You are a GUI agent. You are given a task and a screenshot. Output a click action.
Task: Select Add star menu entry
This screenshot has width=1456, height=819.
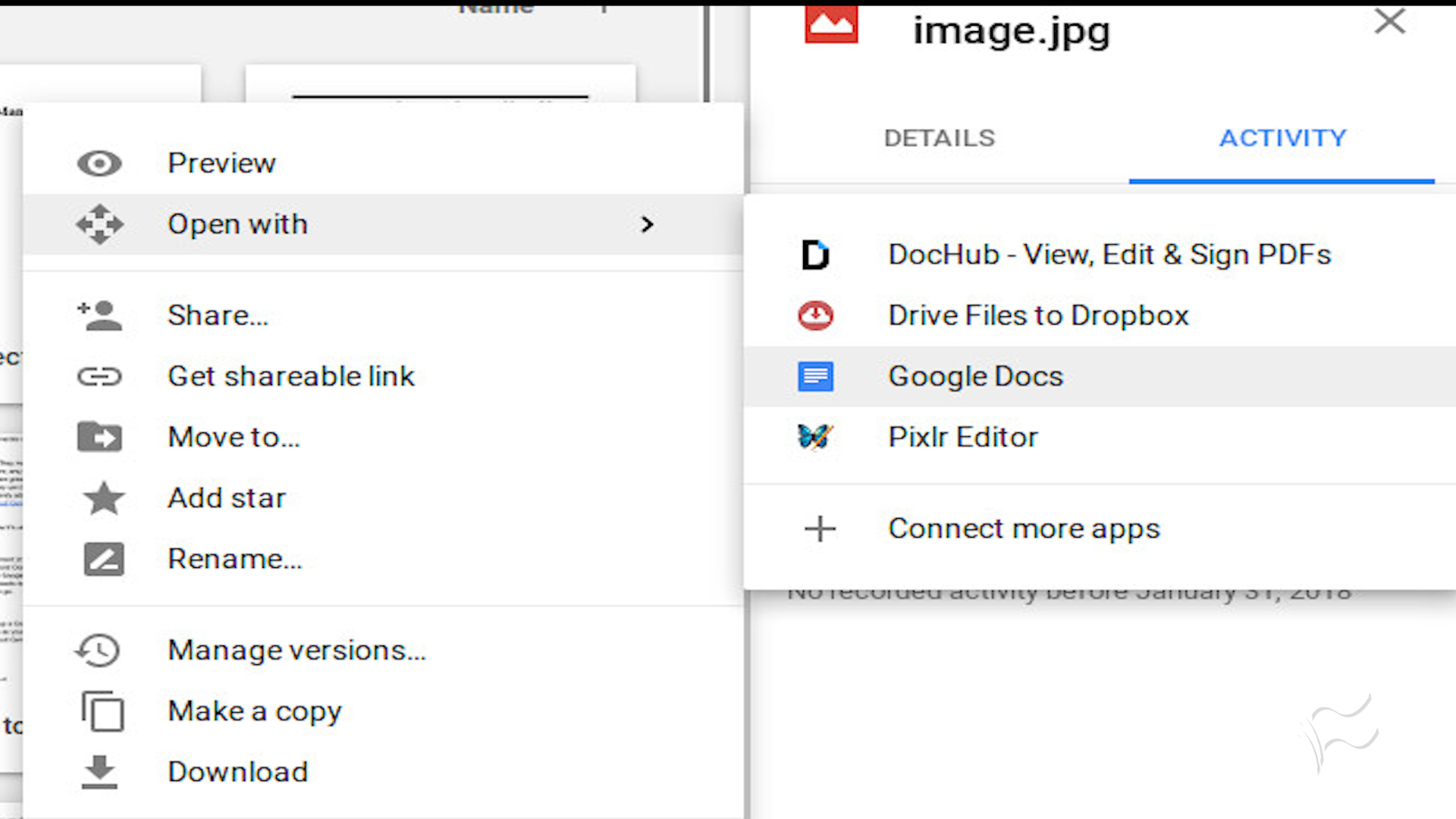(383, 498)
